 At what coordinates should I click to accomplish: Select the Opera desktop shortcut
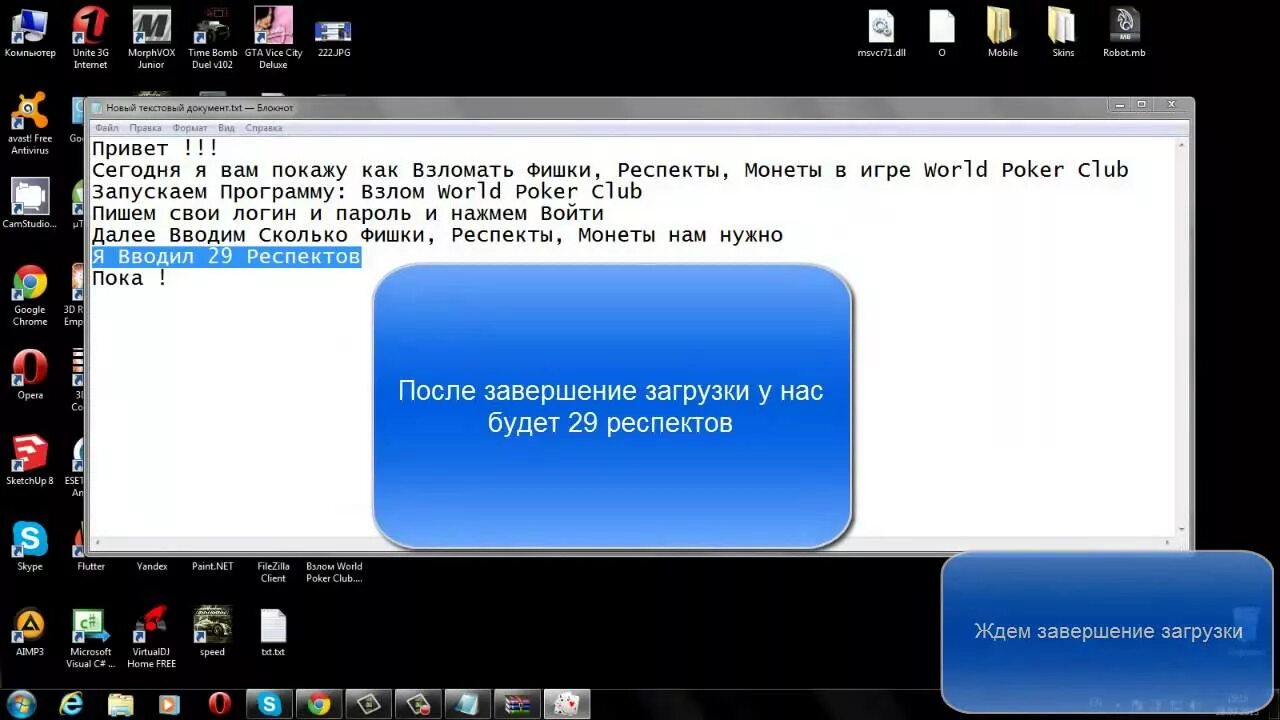pyautogui.click(x=30, y=375)
